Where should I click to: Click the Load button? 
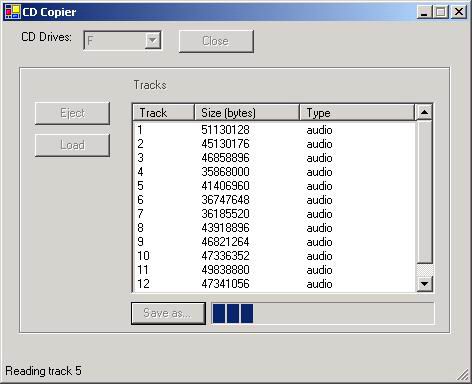pyautogui.click(x=72, y=145)
